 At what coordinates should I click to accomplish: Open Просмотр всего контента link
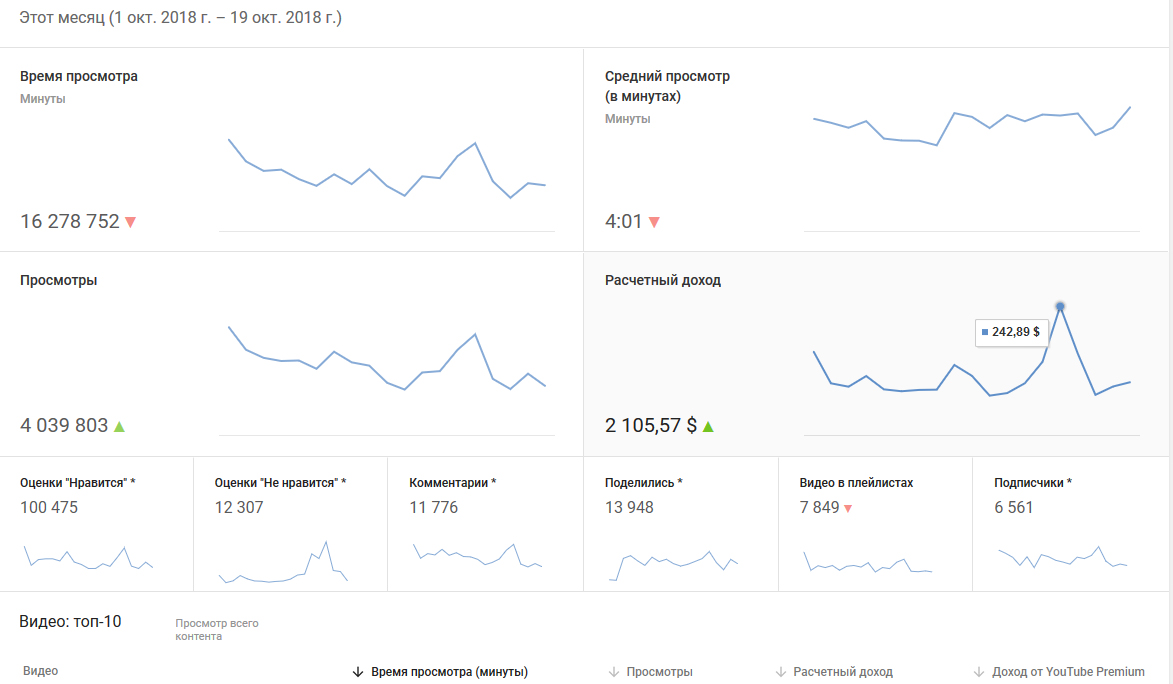coord(216,629)
